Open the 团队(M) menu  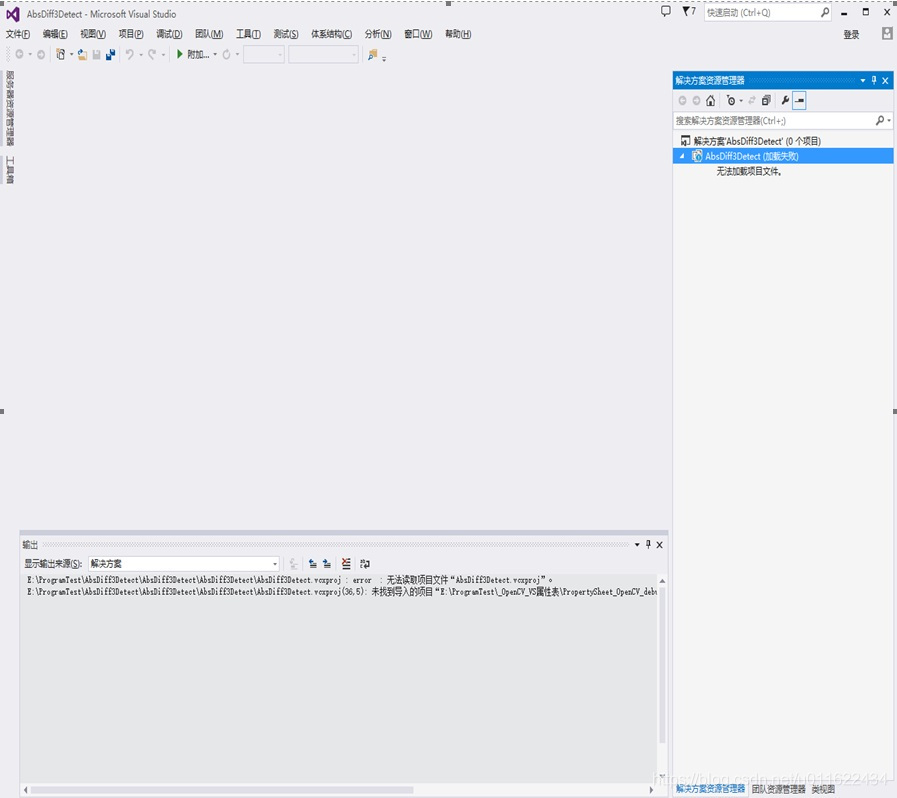point(209,34)
